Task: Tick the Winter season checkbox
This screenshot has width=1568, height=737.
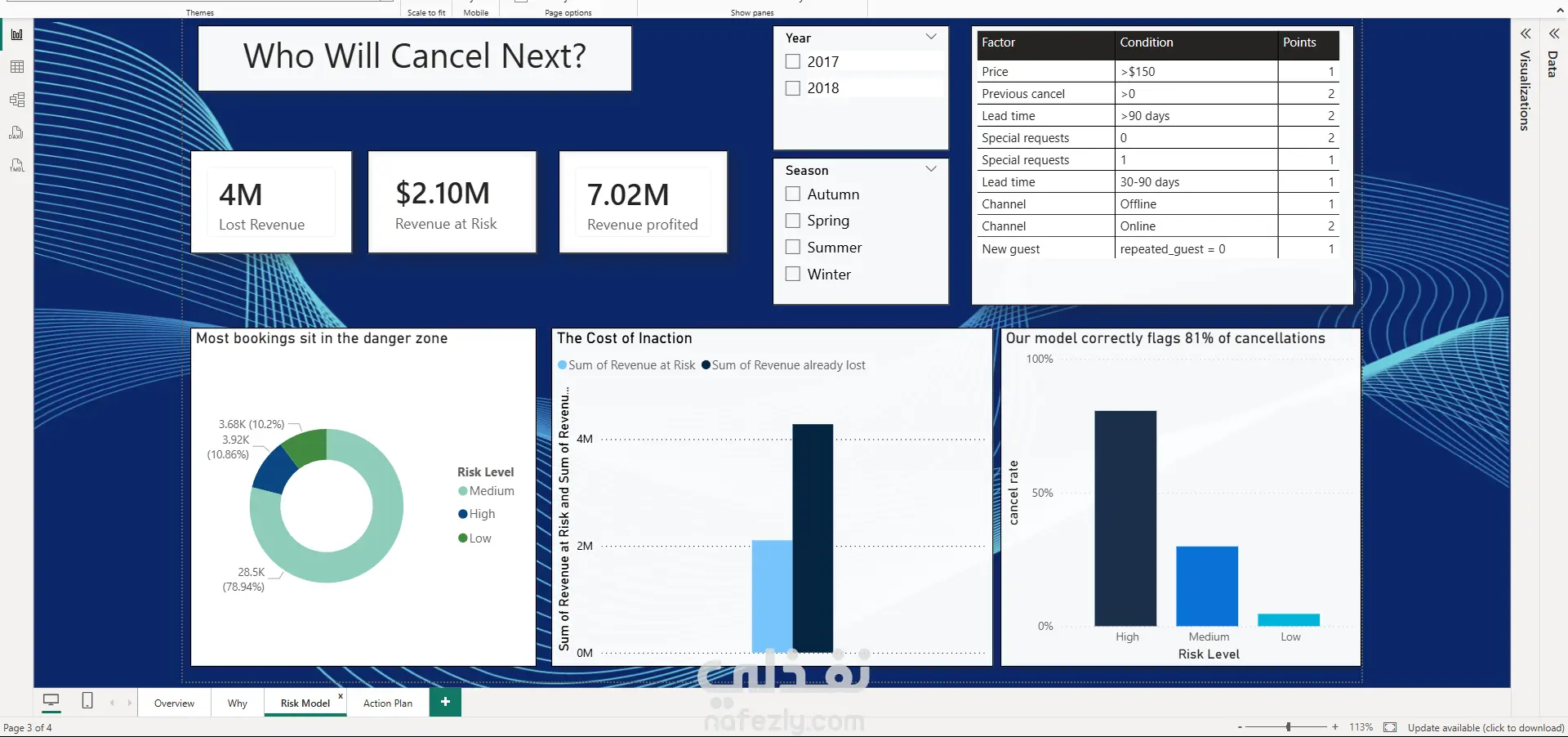Action: 792,274
